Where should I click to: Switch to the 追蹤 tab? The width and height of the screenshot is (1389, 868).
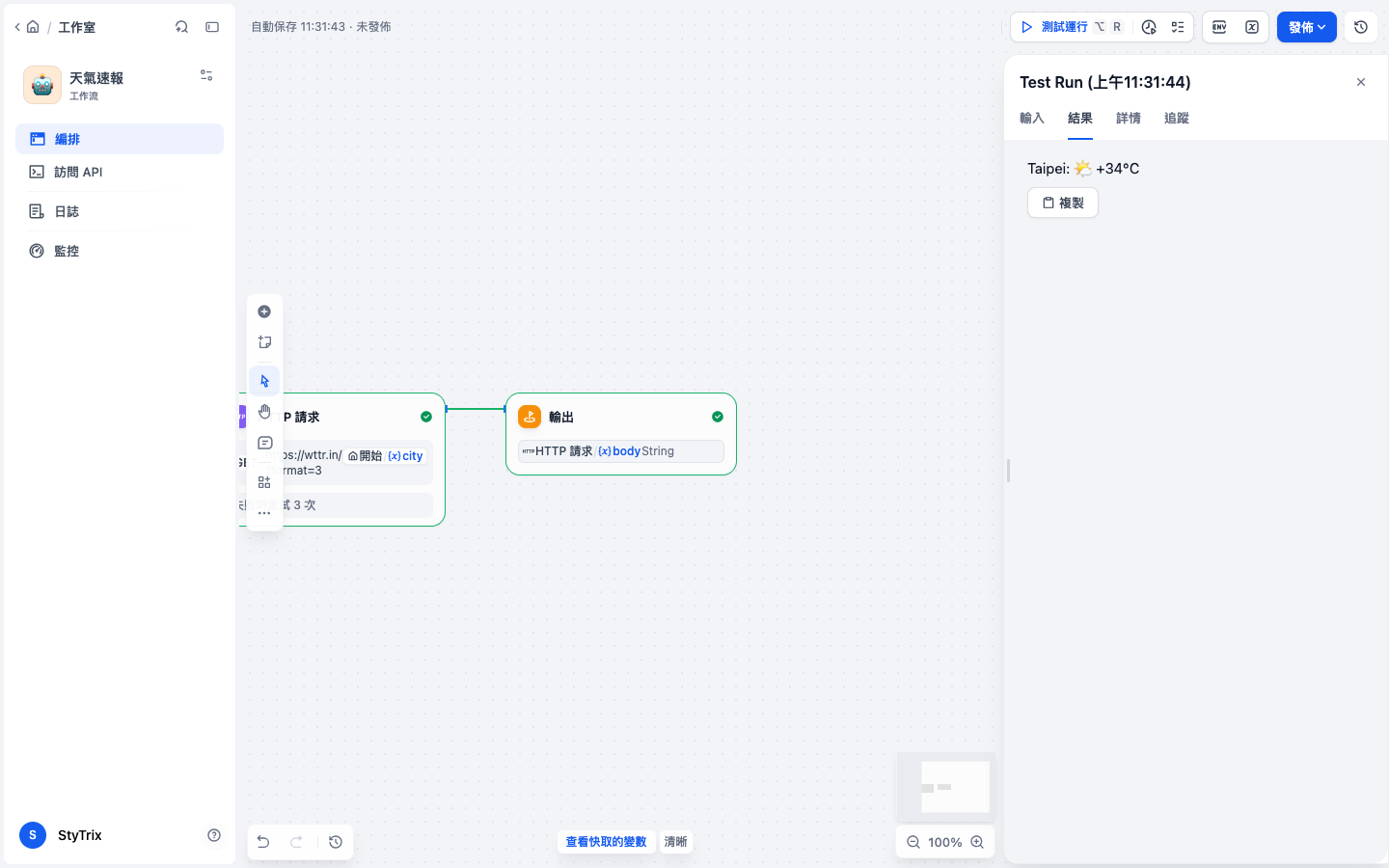click(x=1177, y=118)
